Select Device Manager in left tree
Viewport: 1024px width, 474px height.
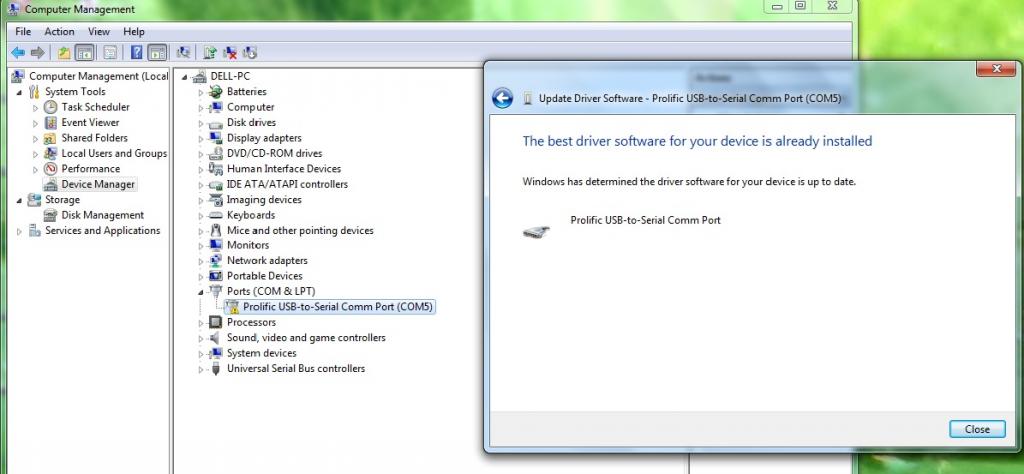[98, 185]
